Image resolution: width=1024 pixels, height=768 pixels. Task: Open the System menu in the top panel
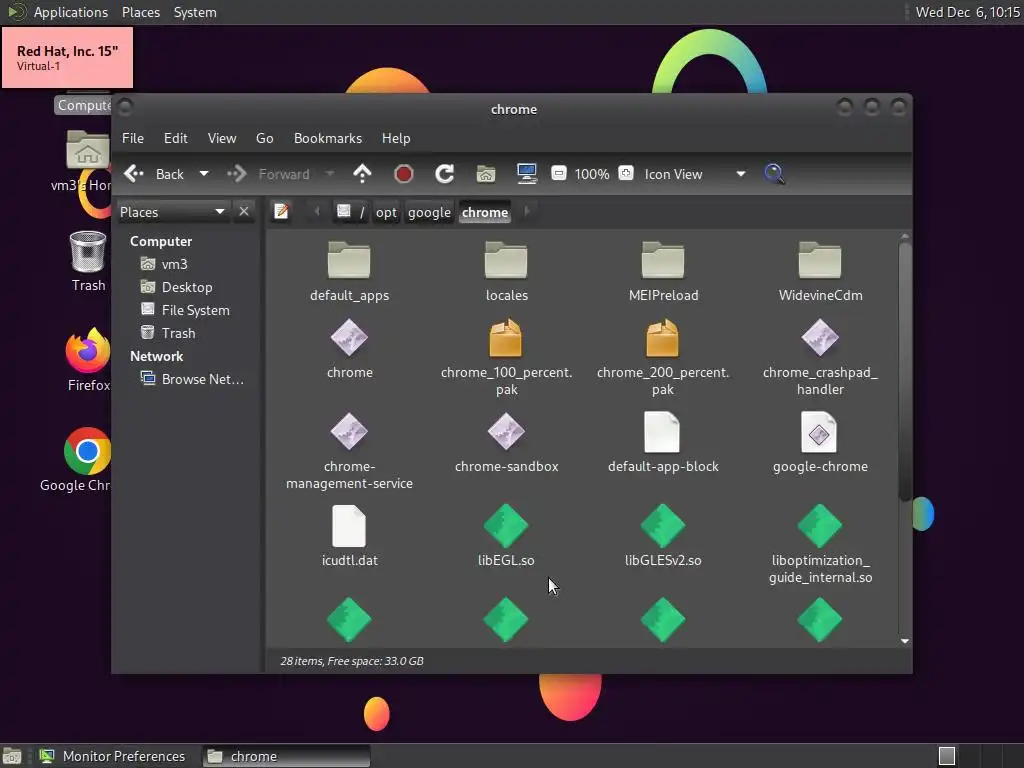click(x=195, y=12)
